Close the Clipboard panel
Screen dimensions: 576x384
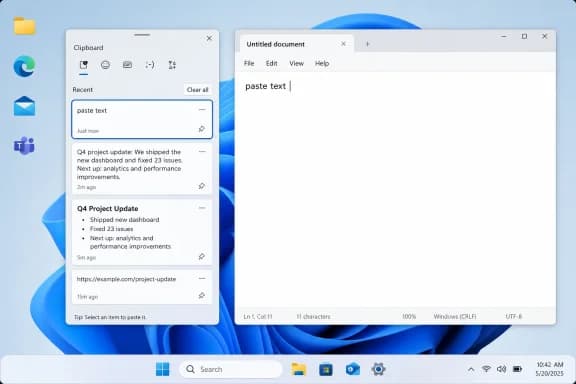[209, 38]
